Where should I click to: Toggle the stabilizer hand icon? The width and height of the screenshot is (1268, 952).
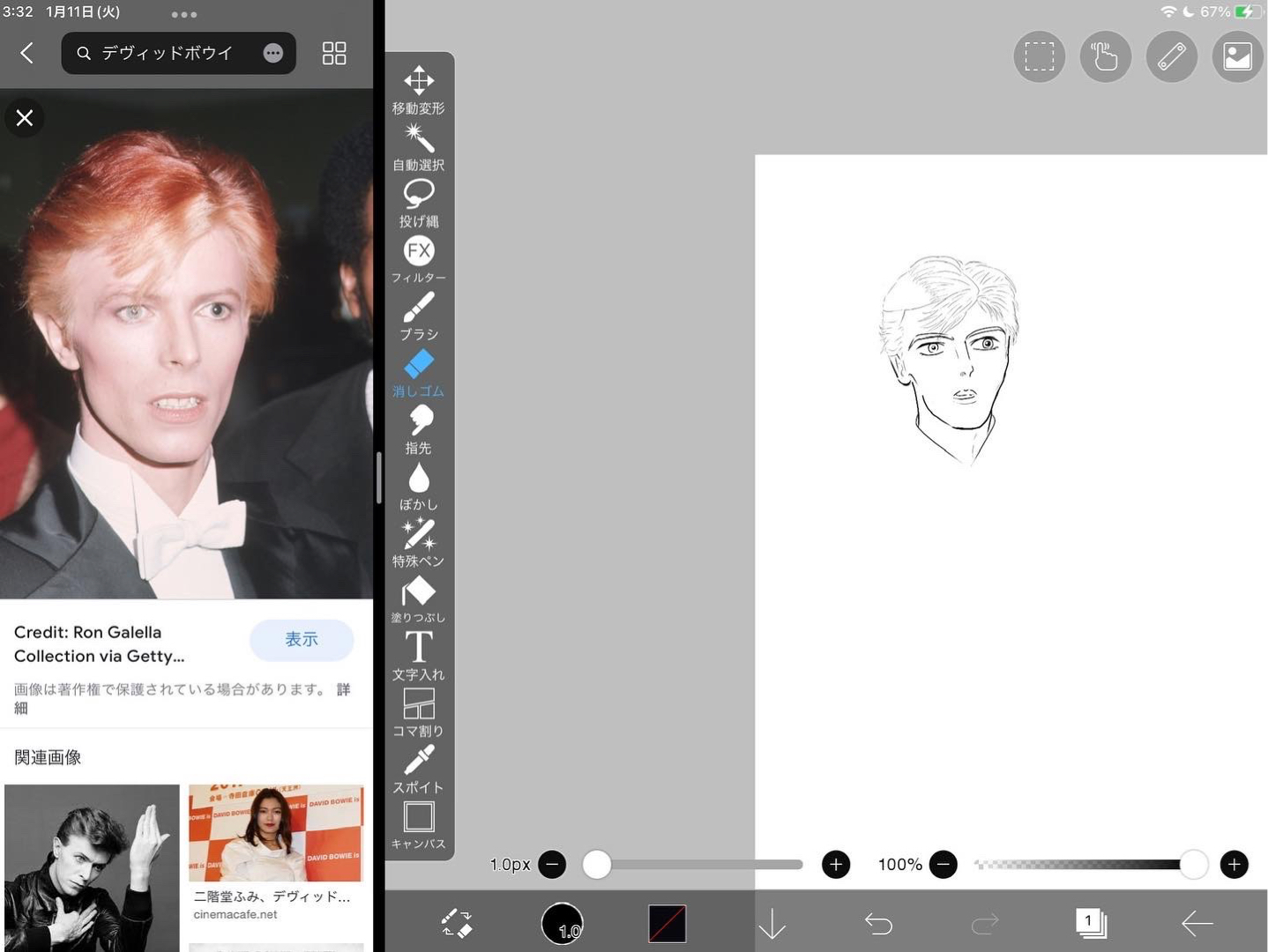click(x=1105, y=57)
